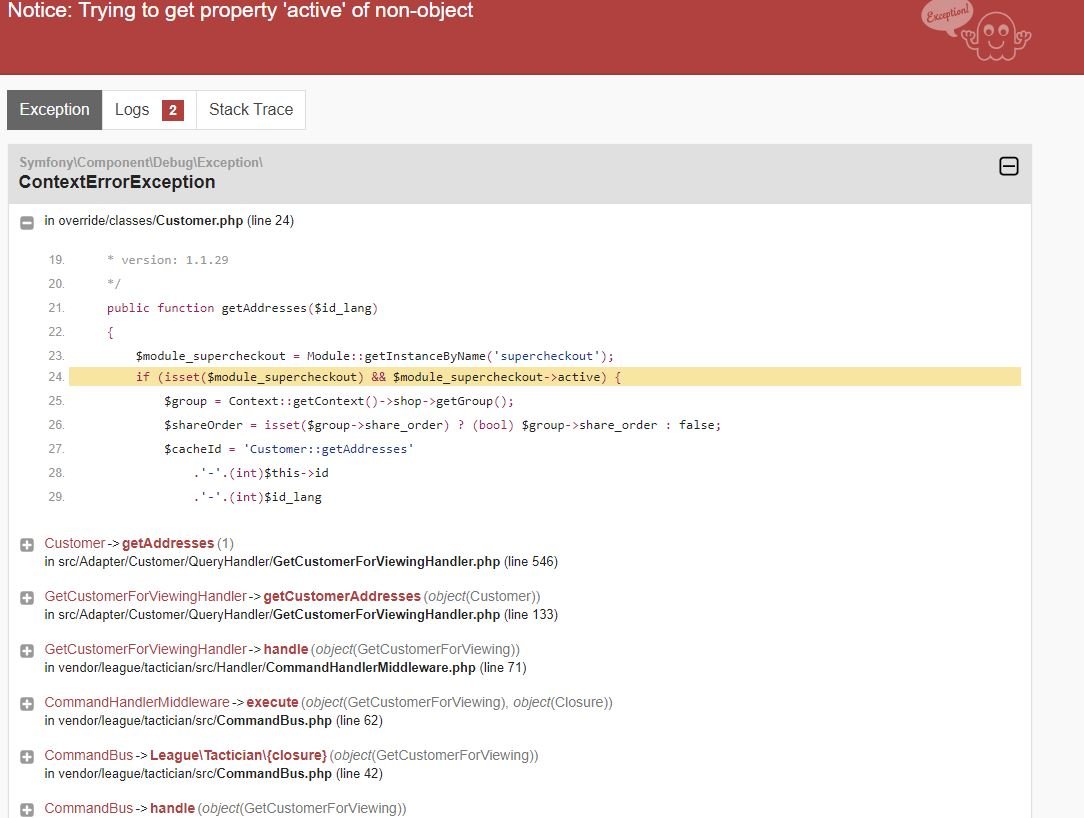Click highlighted code line 24
1084x818 pixels.
pos(545,377)
